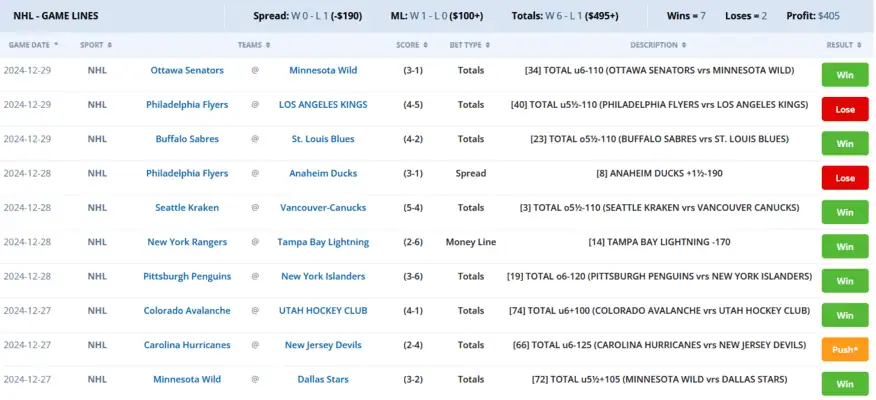Open the New Jersey Devils team link
The image size is (876, 400).
(x=323, y=345)
